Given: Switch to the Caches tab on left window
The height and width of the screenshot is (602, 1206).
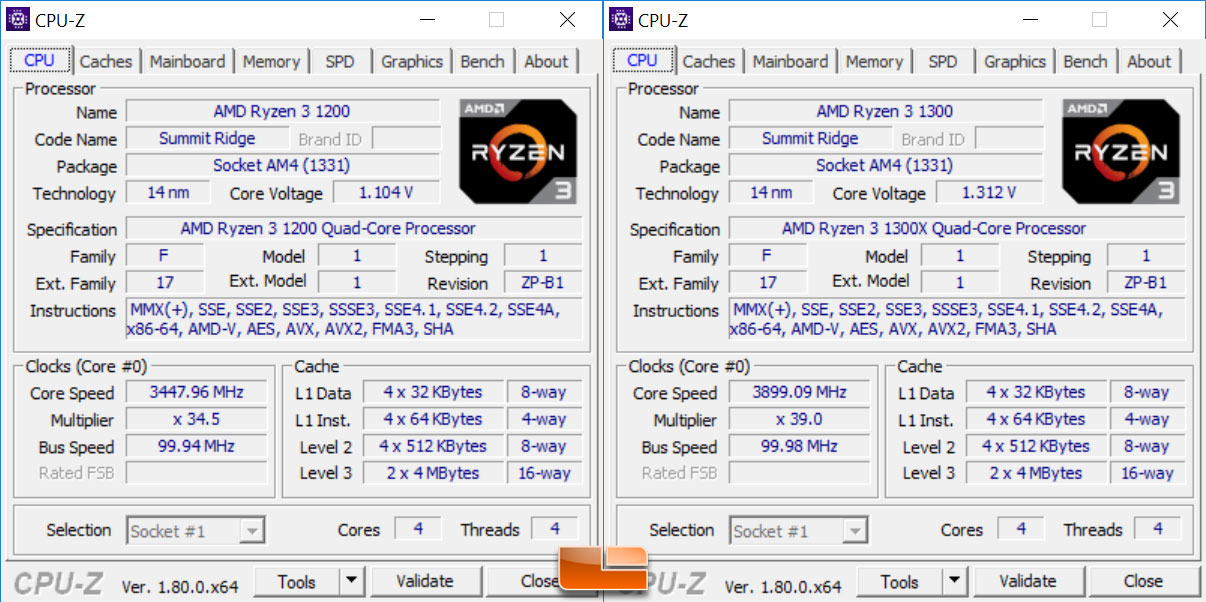Looking at the screenshot, I should [106, 61].
